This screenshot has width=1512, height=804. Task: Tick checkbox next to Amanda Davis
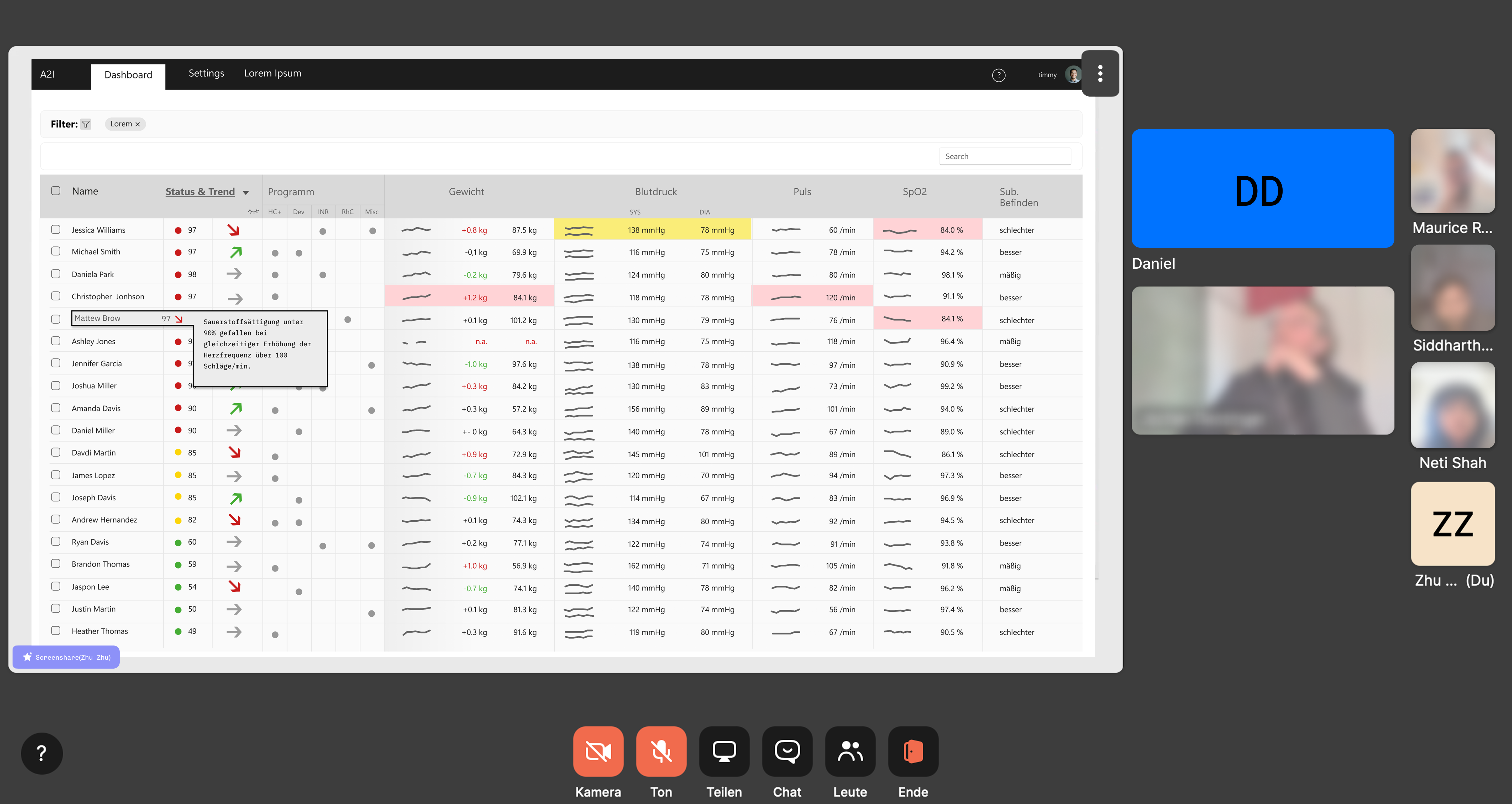(x=56, y=408)
